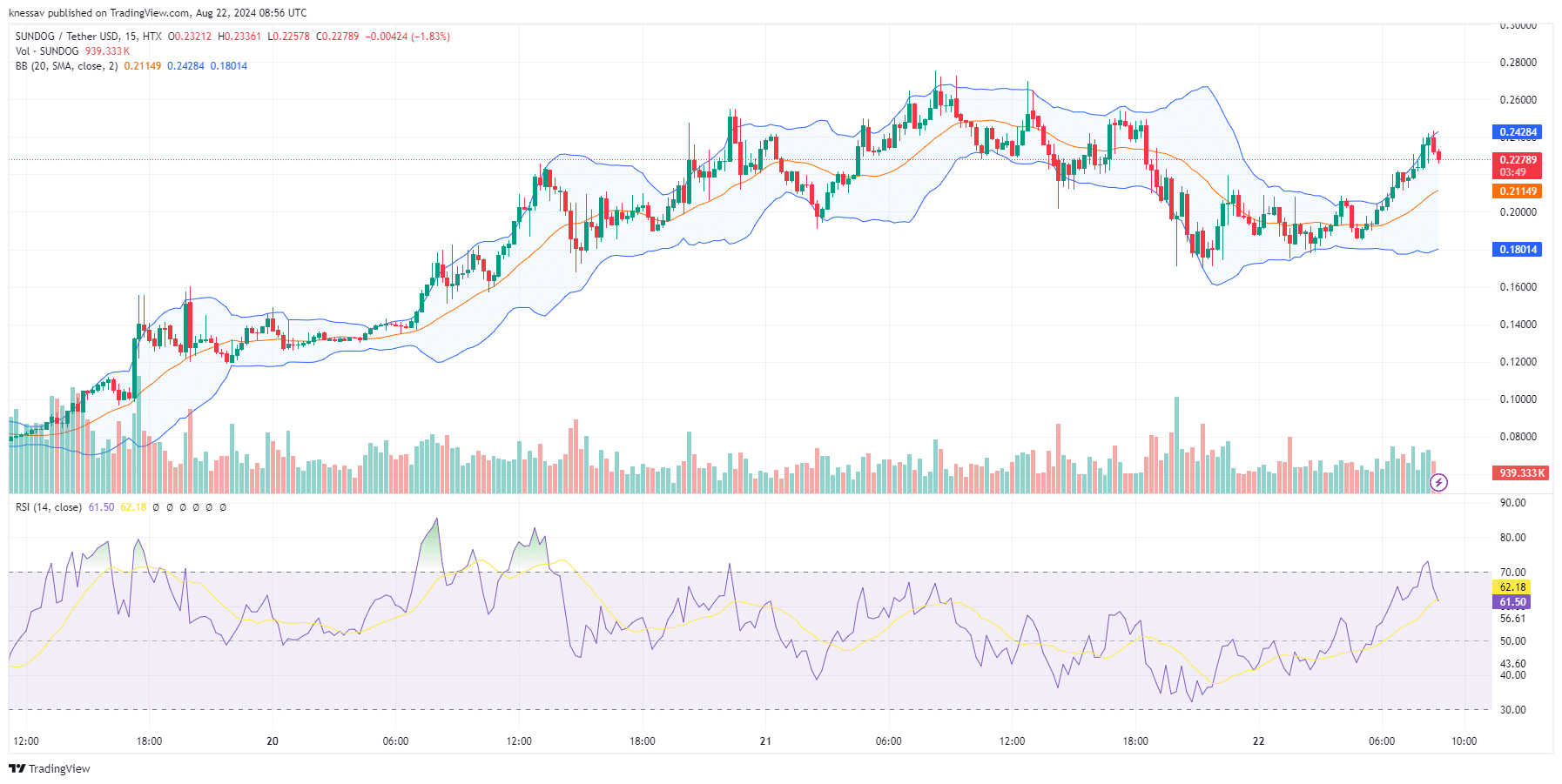
Task: Click the yellow RSI label 62.18
Action: click(x=1513, y=587)
